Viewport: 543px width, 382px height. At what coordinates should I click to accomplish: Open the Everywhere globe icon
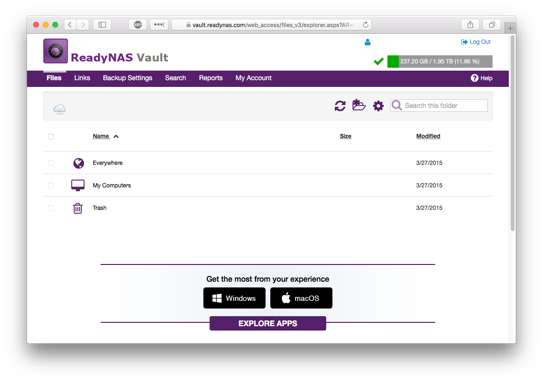(79, 163)
